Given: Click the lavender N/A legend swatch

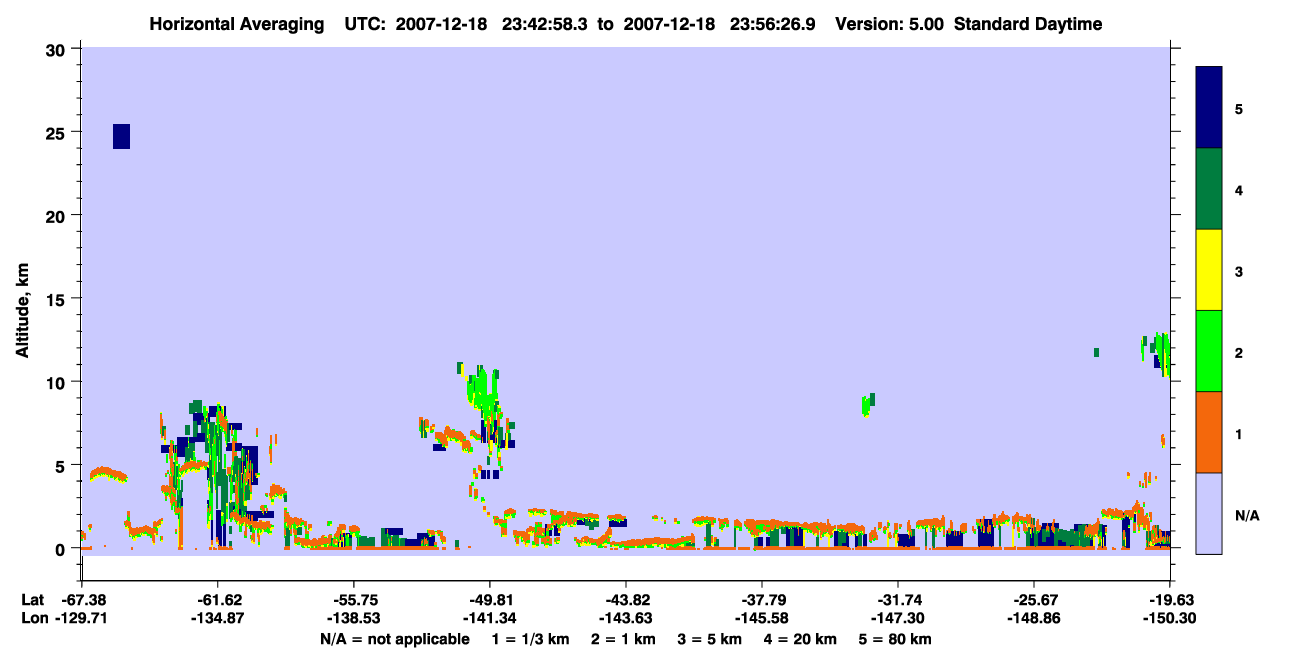Looking at the screenshot, I should click(1209, 513).
